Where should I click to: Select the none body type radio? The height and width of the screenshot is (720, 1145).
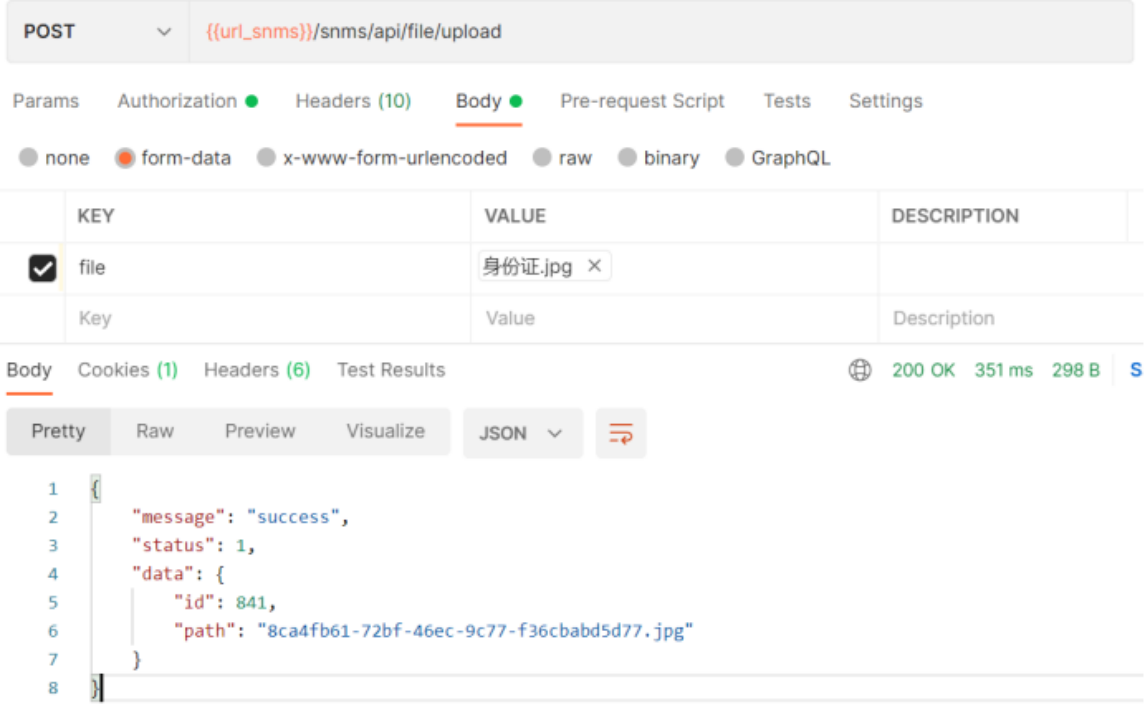tap(28, 158)
